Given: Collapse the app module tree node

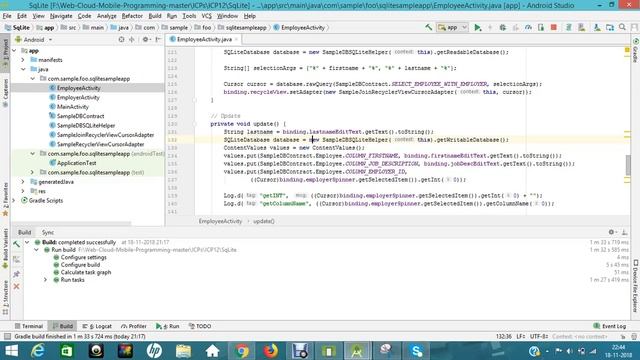Looking at the screenshot, I should 14,51.
